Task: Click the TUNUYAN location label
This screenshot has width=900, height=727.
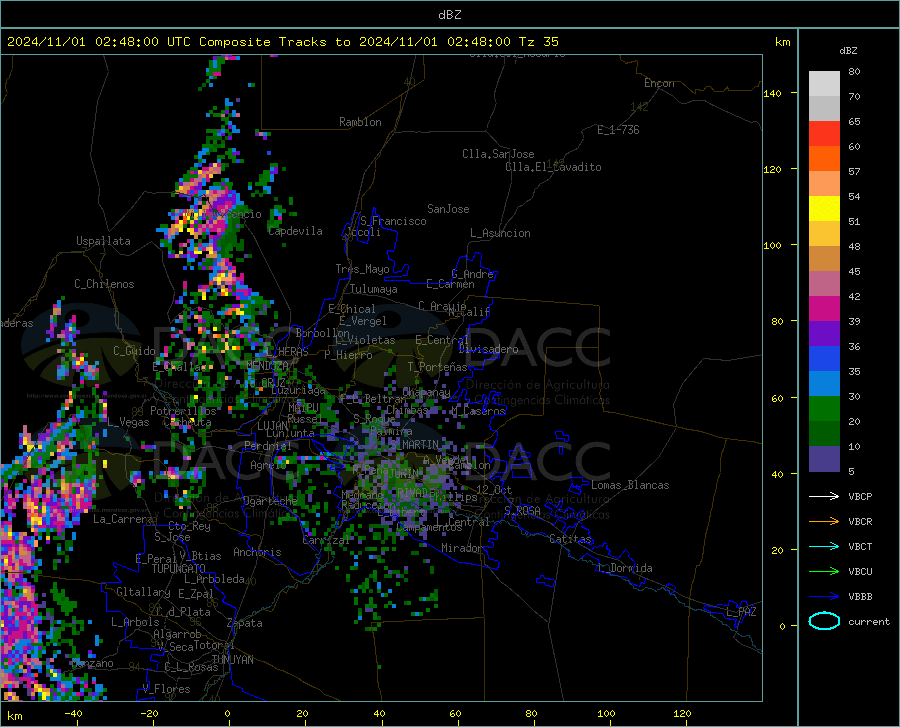Action: [x=232, y=660]
